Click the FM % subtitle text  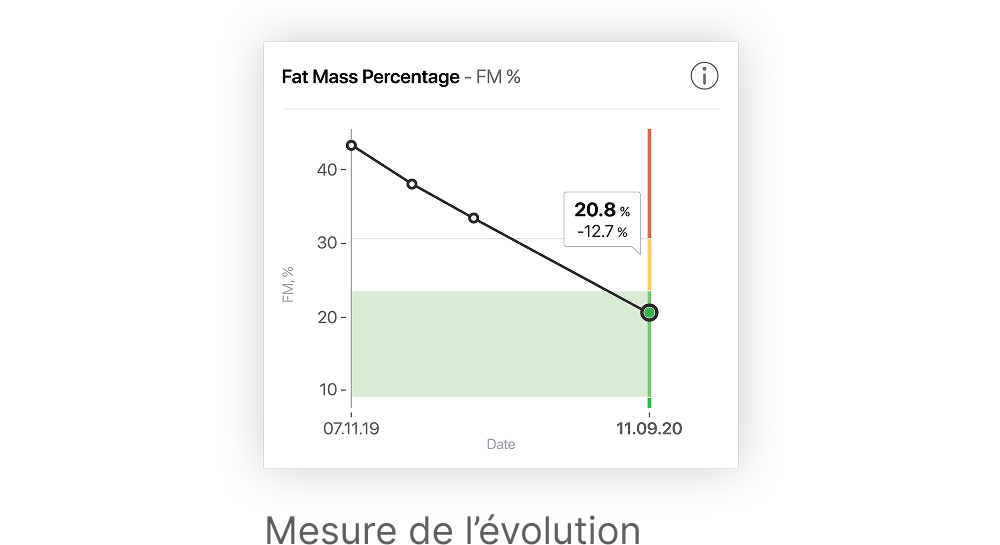[x=498, y=77]
